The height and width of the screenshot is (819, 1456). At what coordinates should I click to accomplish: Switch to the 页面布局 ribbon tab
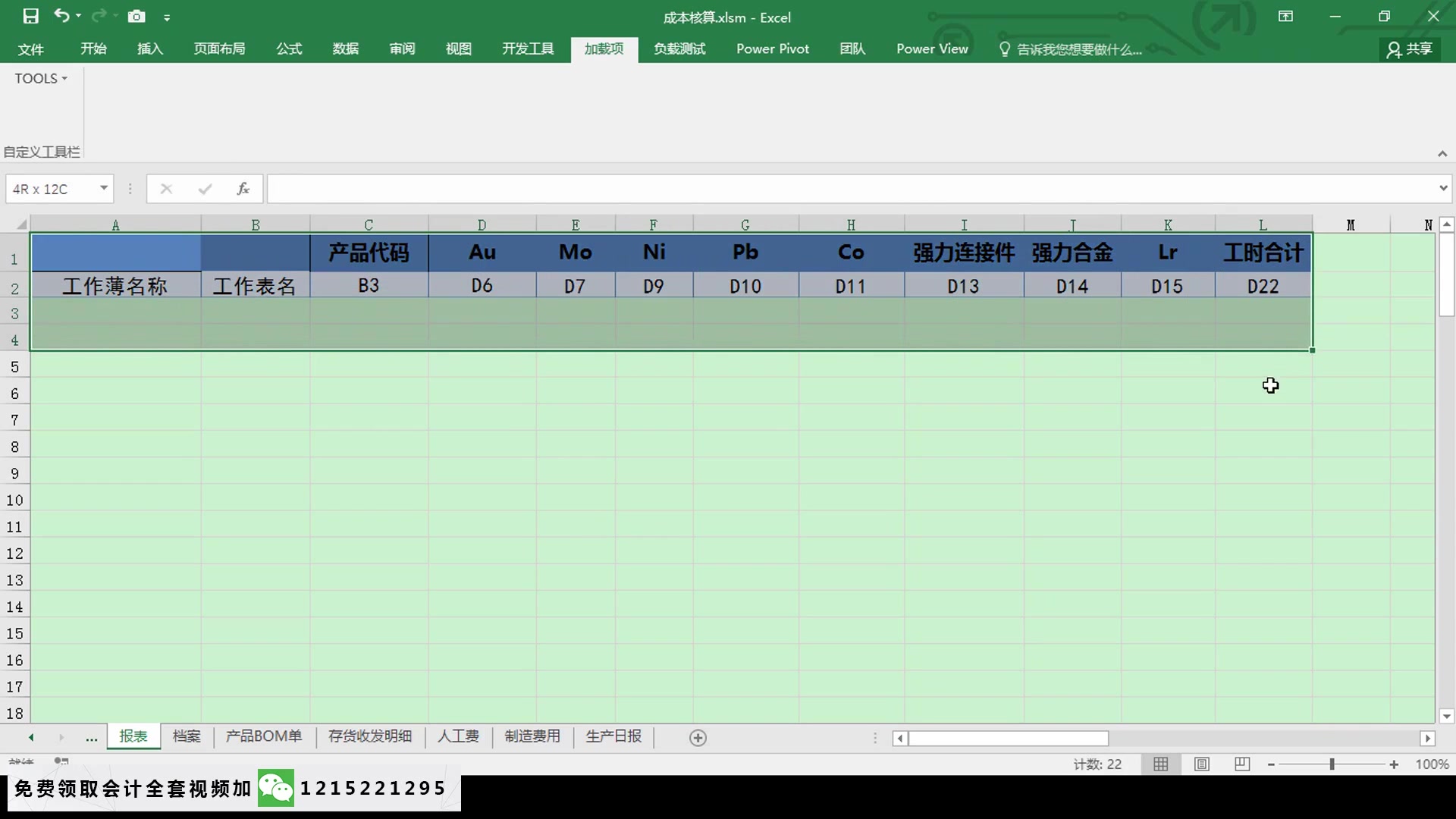219,49
